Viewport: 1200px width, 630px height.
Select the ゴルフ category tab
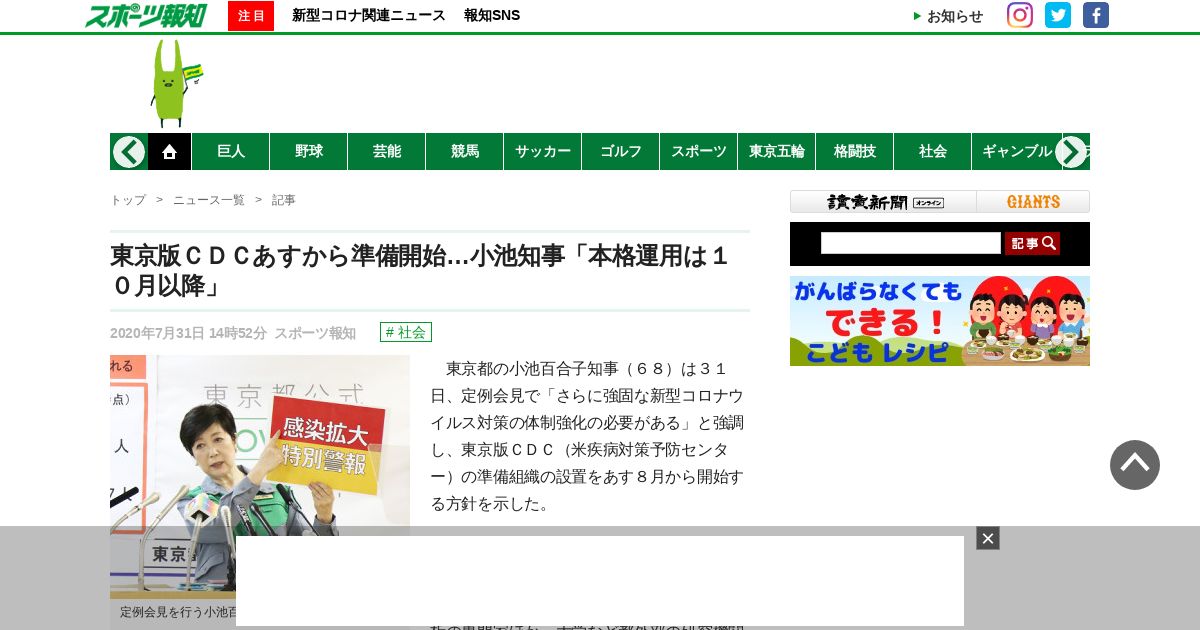621,151
